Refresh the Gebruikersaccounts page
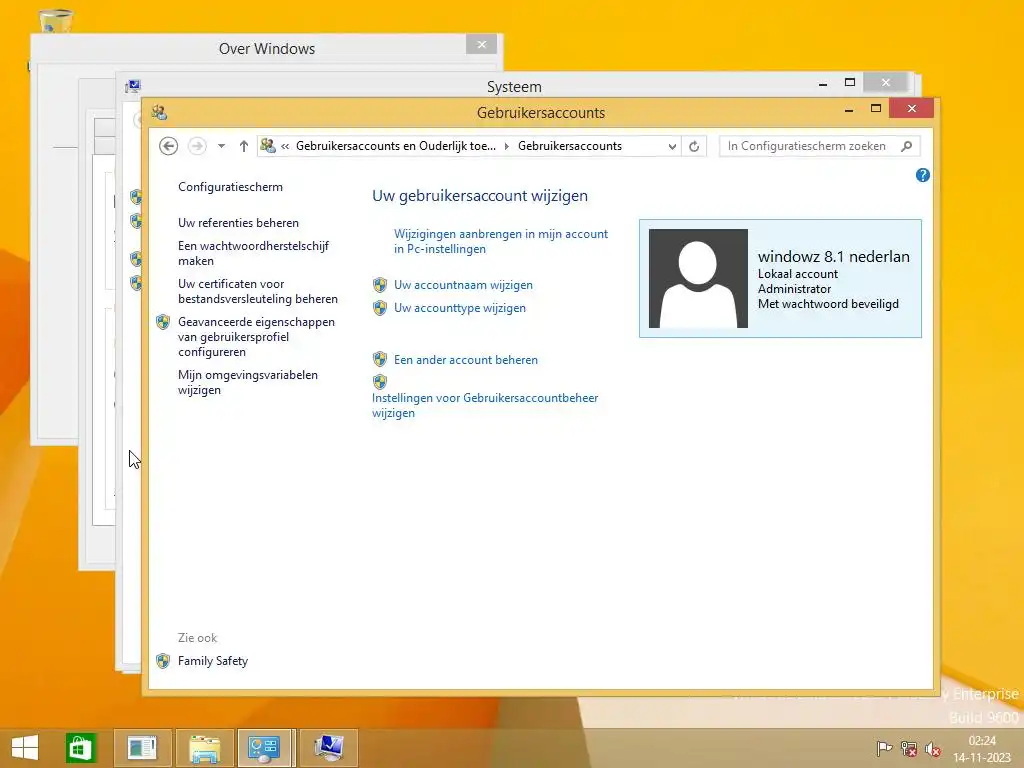 click(694, 146)
